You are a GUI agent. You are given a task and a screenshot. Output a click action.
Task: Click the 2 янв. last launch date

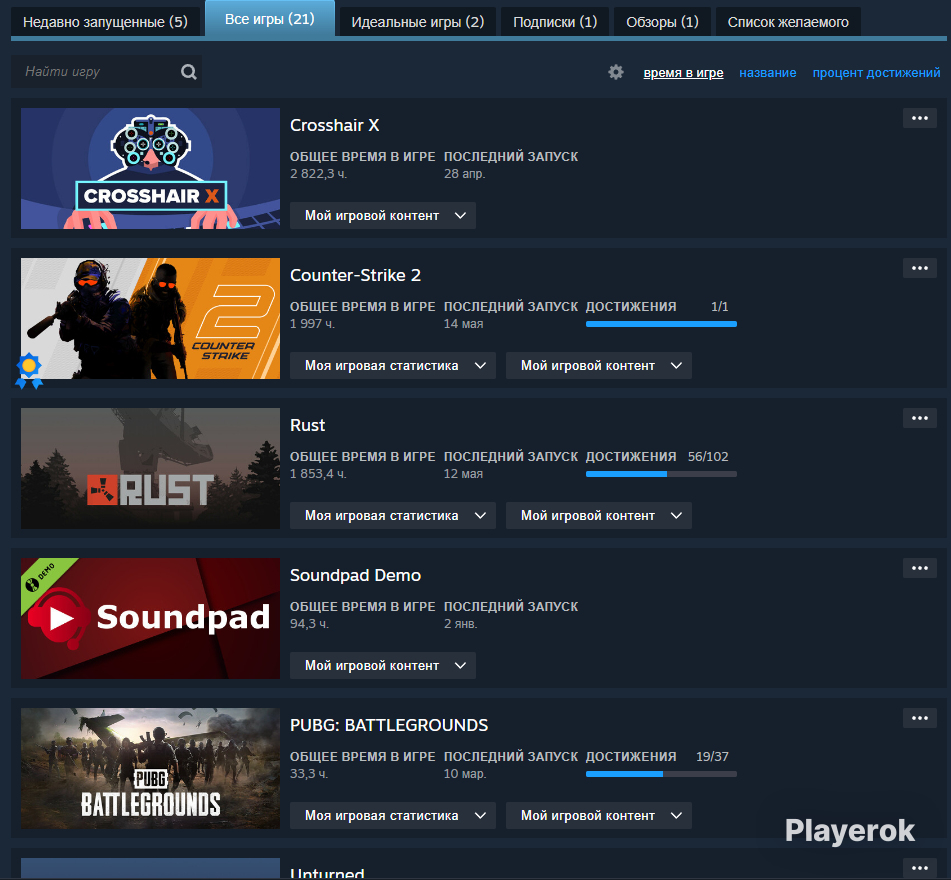click(x=460, y=623)
